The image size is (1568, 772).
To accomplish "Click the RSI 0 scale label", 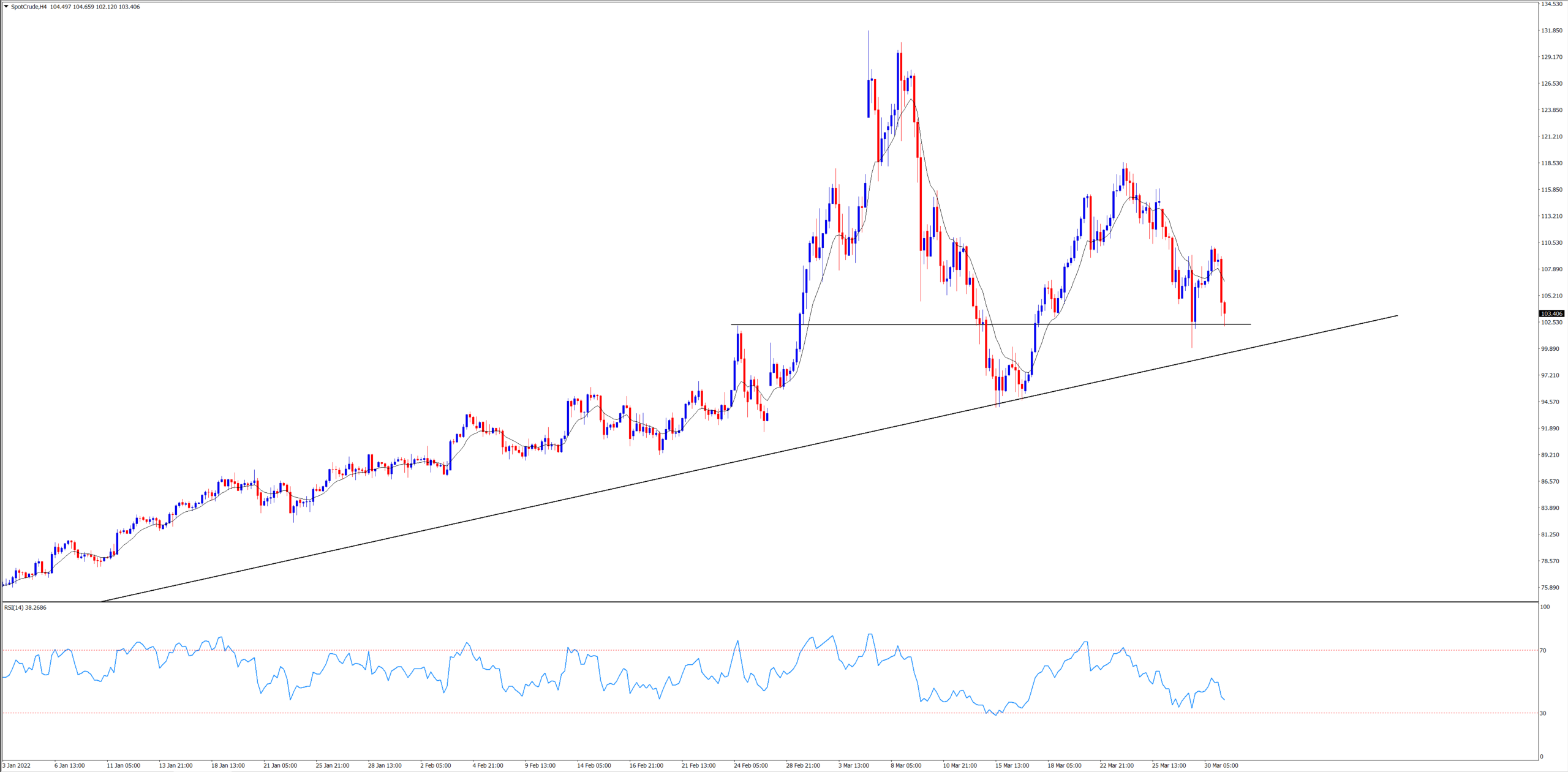I will click(x=1542, y=757).
